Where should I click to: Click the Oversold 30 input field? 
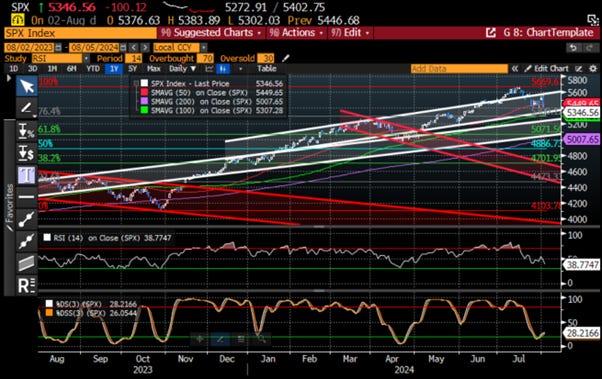tap(266, 58)
